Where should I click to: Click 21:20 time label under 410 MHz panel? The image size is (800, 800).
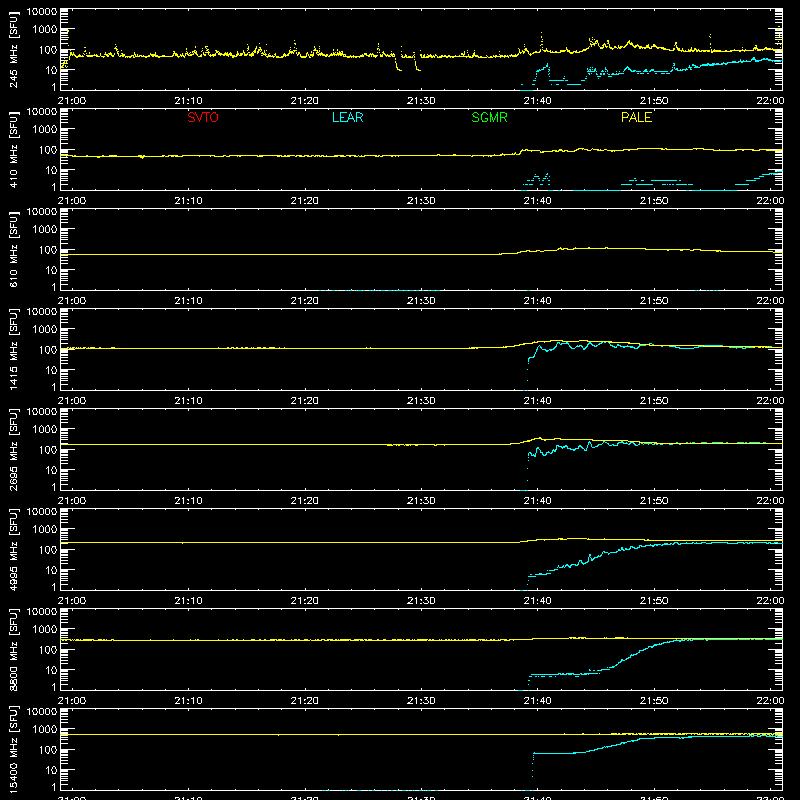tap(305, 201)
